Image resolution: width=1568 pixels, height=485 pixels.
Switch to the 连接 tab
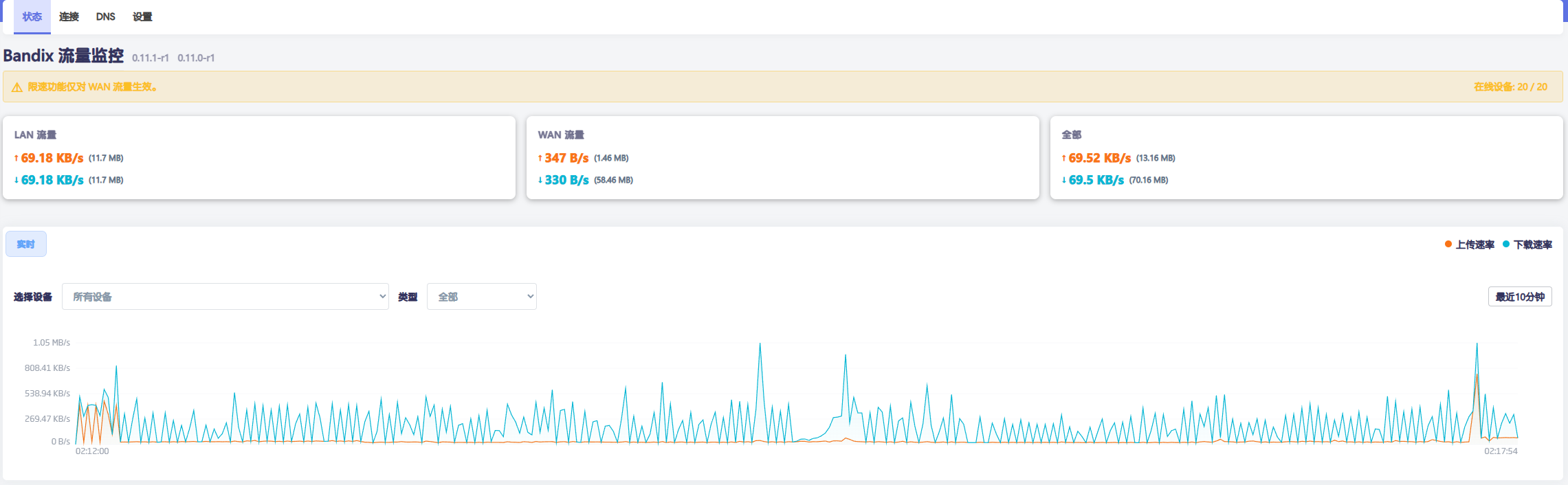(69, 16)
